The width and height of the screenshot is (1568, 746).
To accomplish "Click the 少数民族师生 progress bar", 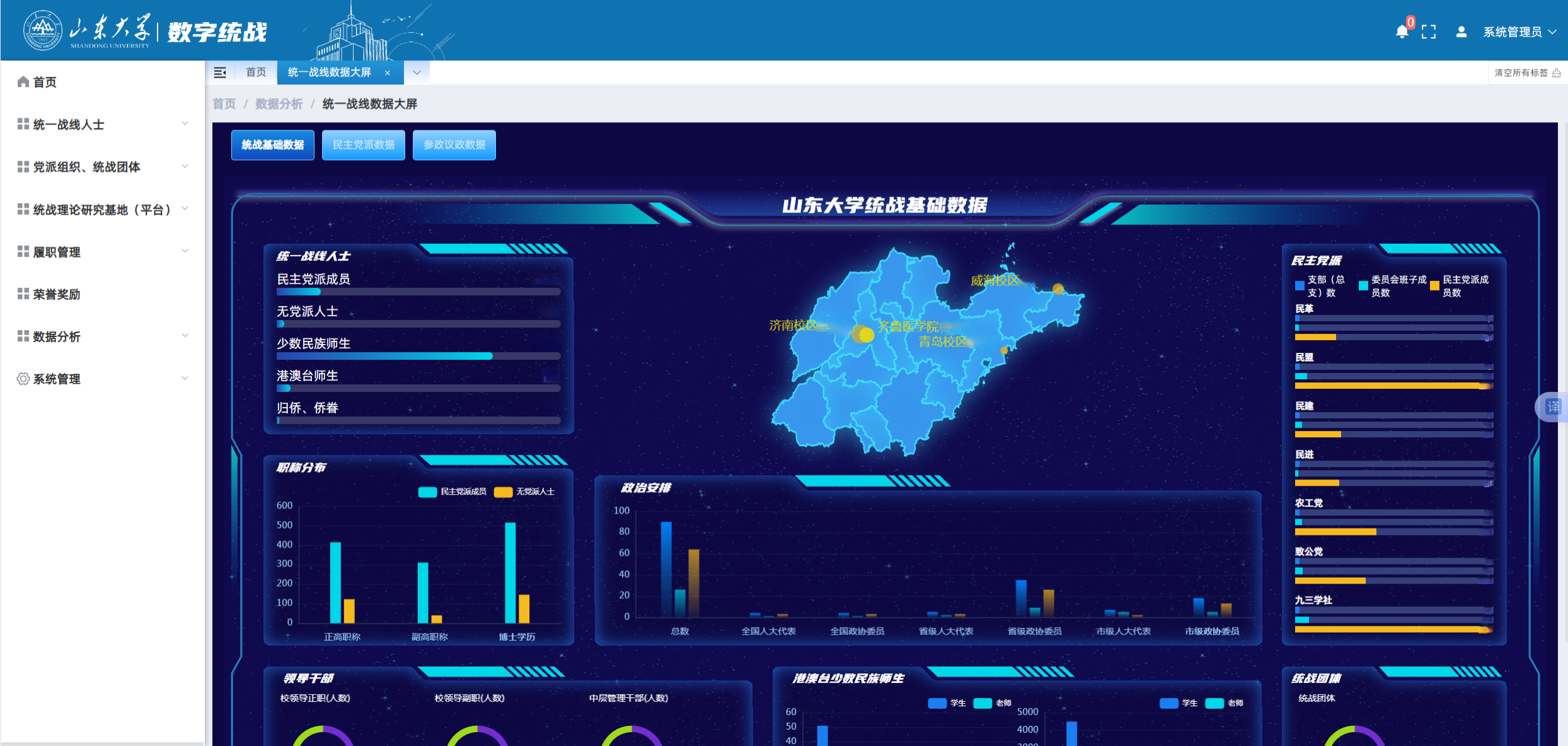I will (x=418, y=356).
